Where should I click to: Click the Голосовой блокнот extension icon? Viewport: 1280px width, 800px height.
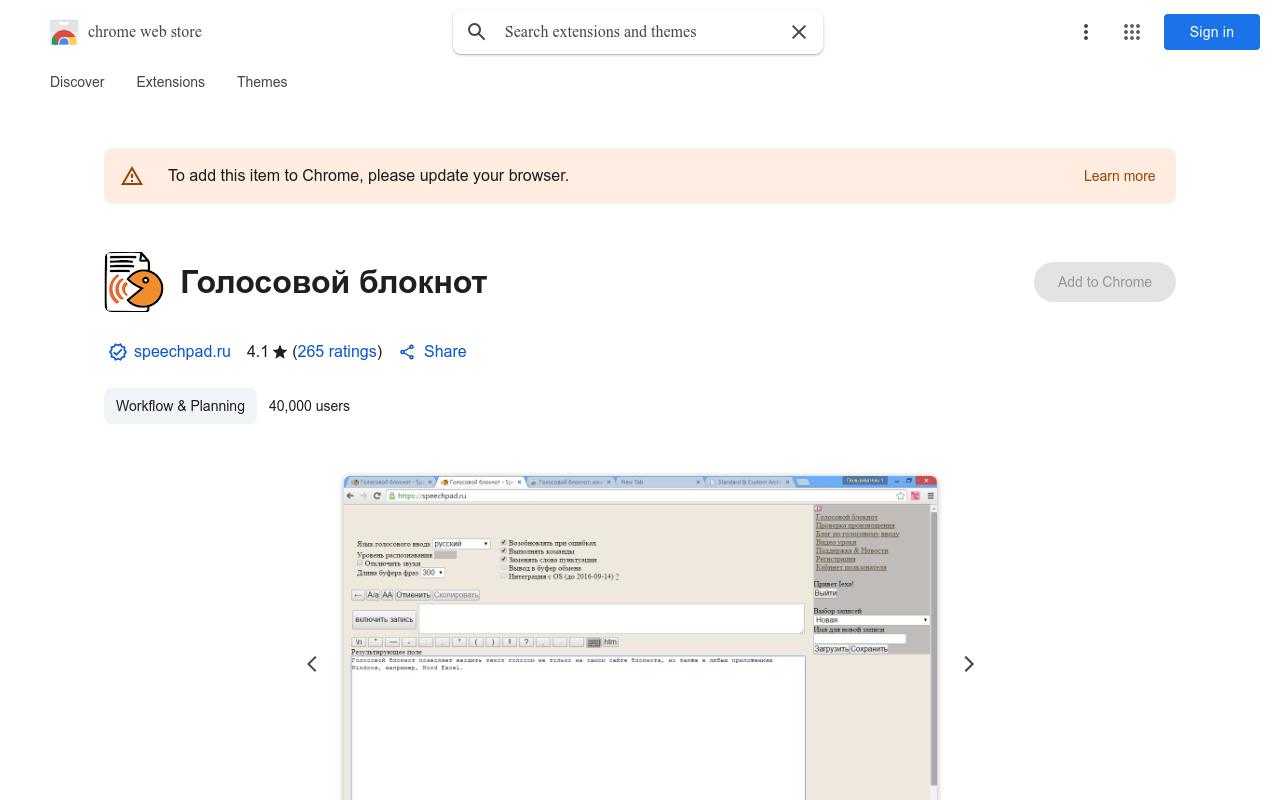tap(134, 282)
